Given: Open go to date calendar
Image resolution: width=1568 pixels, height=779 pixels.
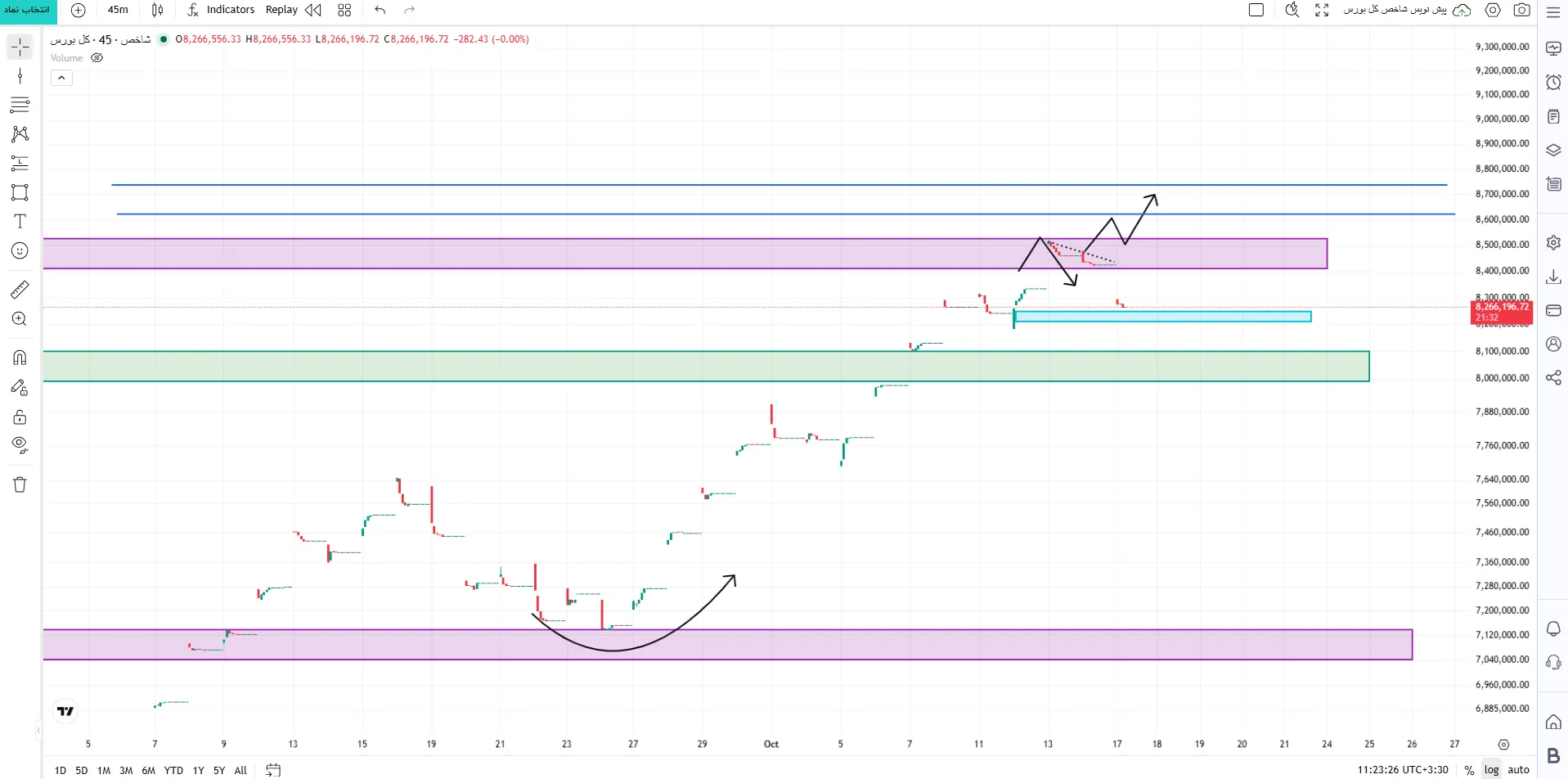Looking at the screenshot, I should click(273, 770).
